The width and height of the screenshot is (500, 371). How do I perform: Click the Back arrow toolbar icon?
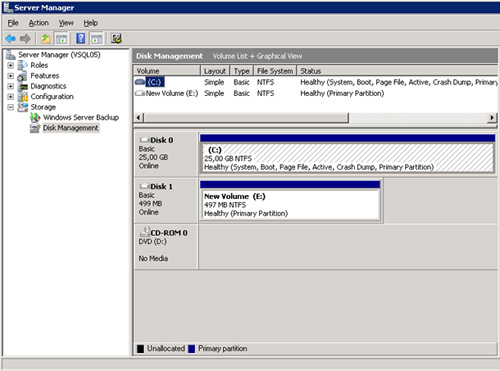coord(11,39)
